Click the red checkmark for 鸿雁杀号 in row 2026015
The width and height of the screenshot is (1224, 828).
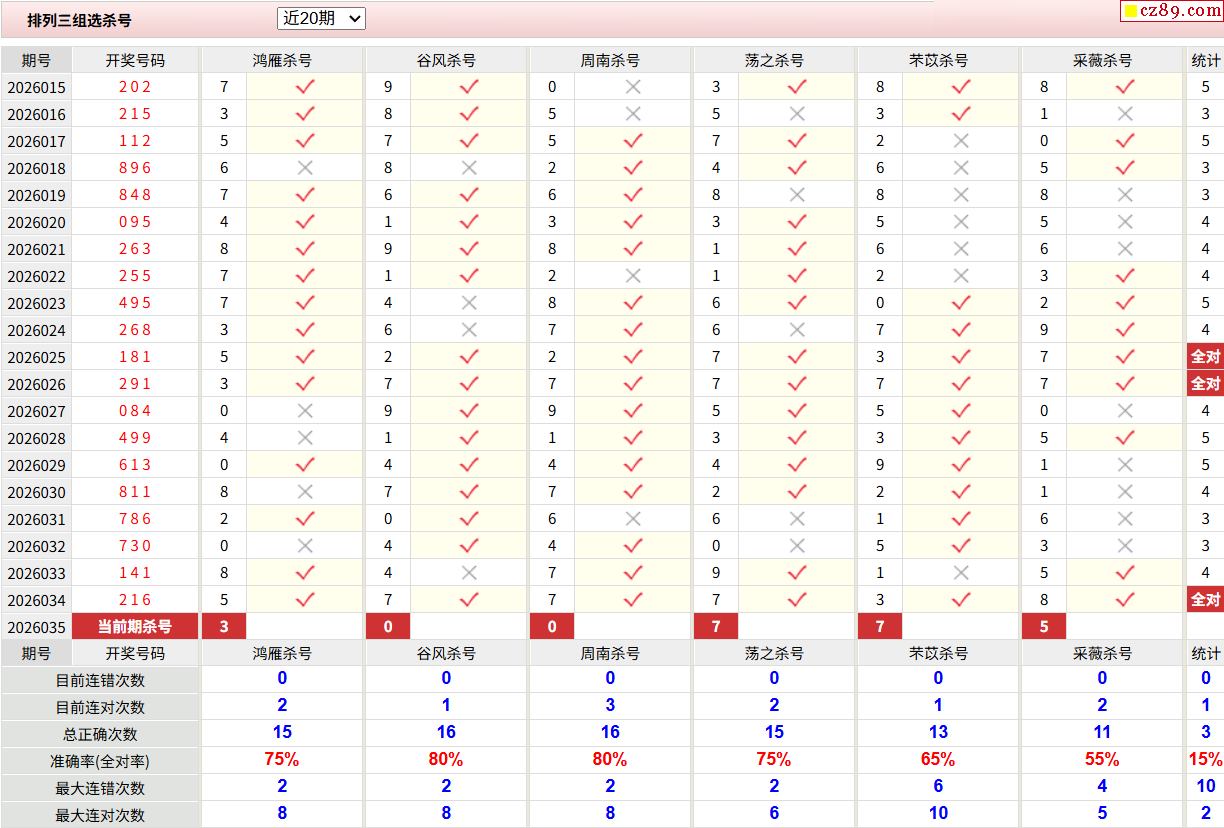tap(305, 87)
